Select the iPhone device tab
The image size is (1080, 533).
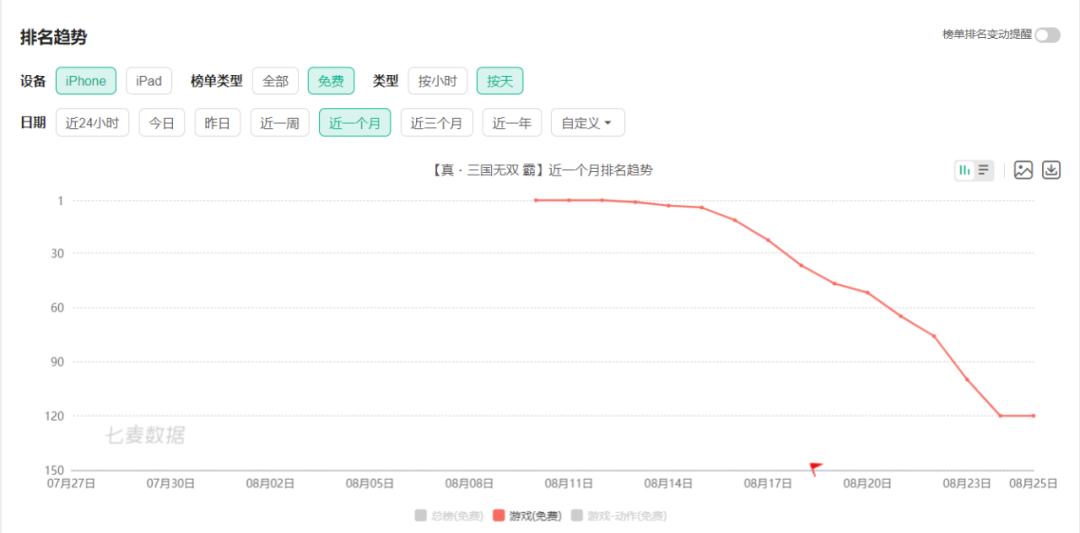[x=86, y=81]
